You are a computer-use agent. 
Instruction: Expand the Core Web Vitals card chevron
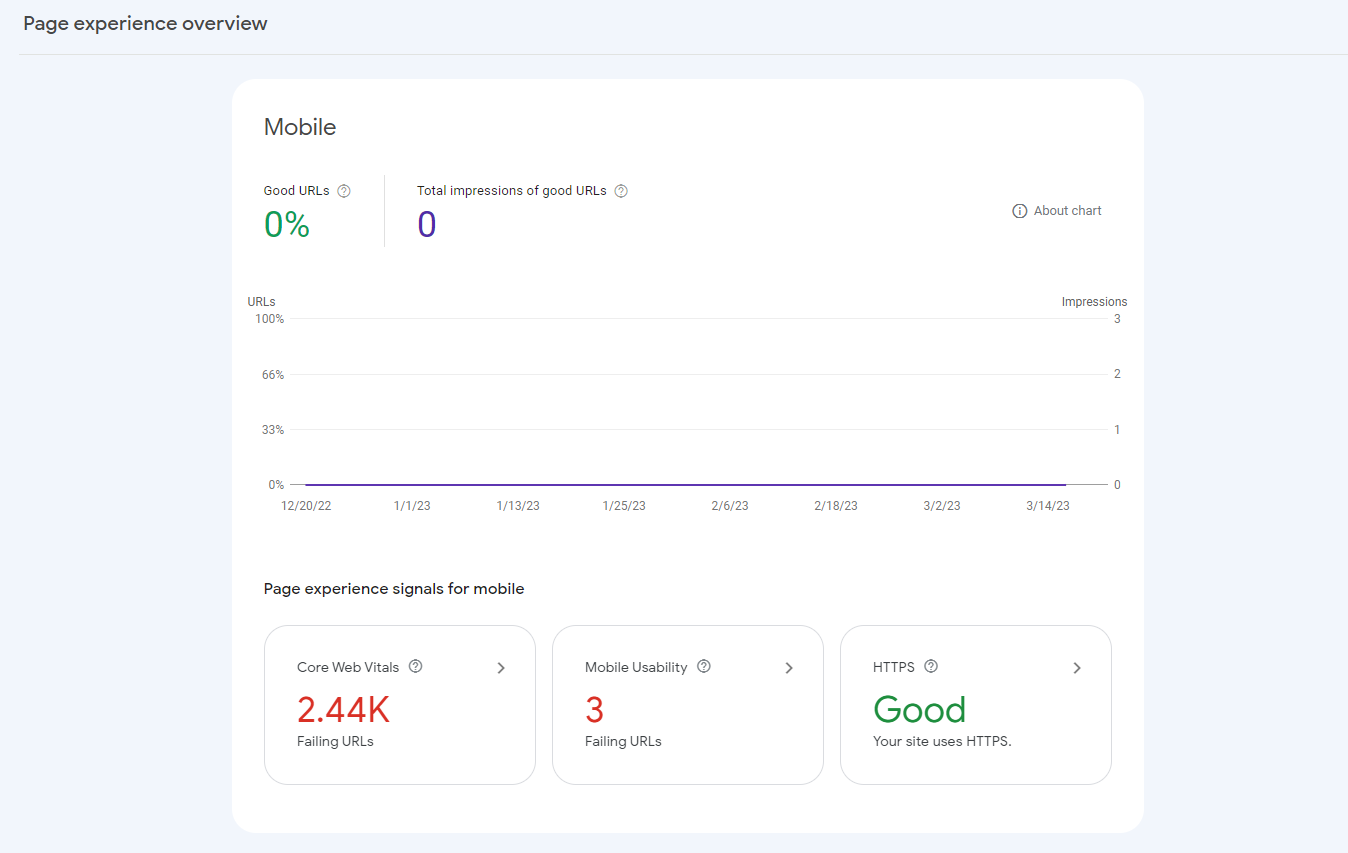coord(501,667)
